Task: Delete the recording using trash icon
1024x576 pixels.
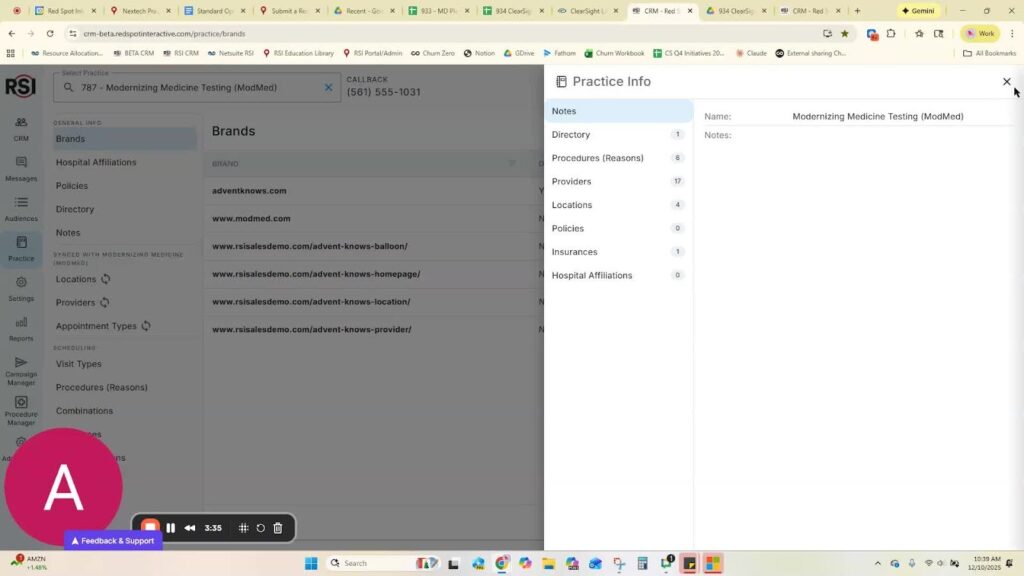Action: point(278,528)
